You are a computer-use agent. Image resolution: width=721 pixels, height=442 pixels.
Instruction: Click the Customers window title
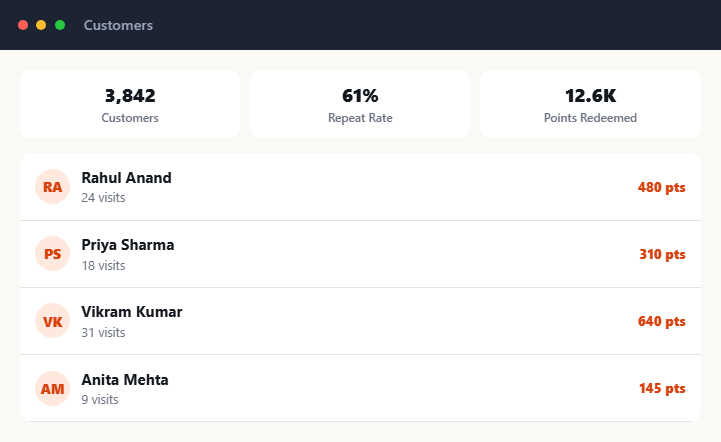tap(118, 25)
